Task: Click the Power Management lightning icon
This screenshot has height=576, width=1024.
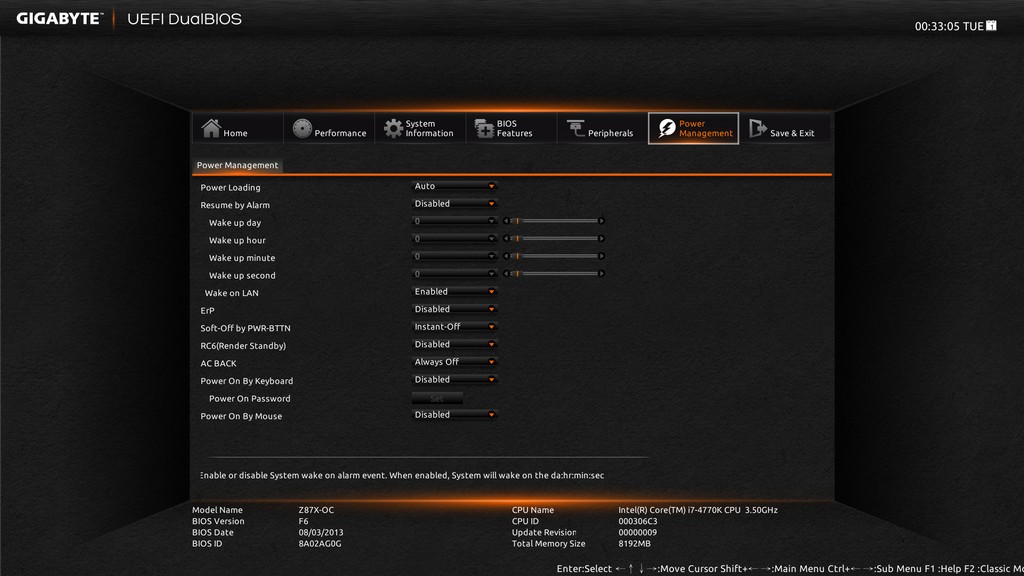Action: [x=667, y=128]
